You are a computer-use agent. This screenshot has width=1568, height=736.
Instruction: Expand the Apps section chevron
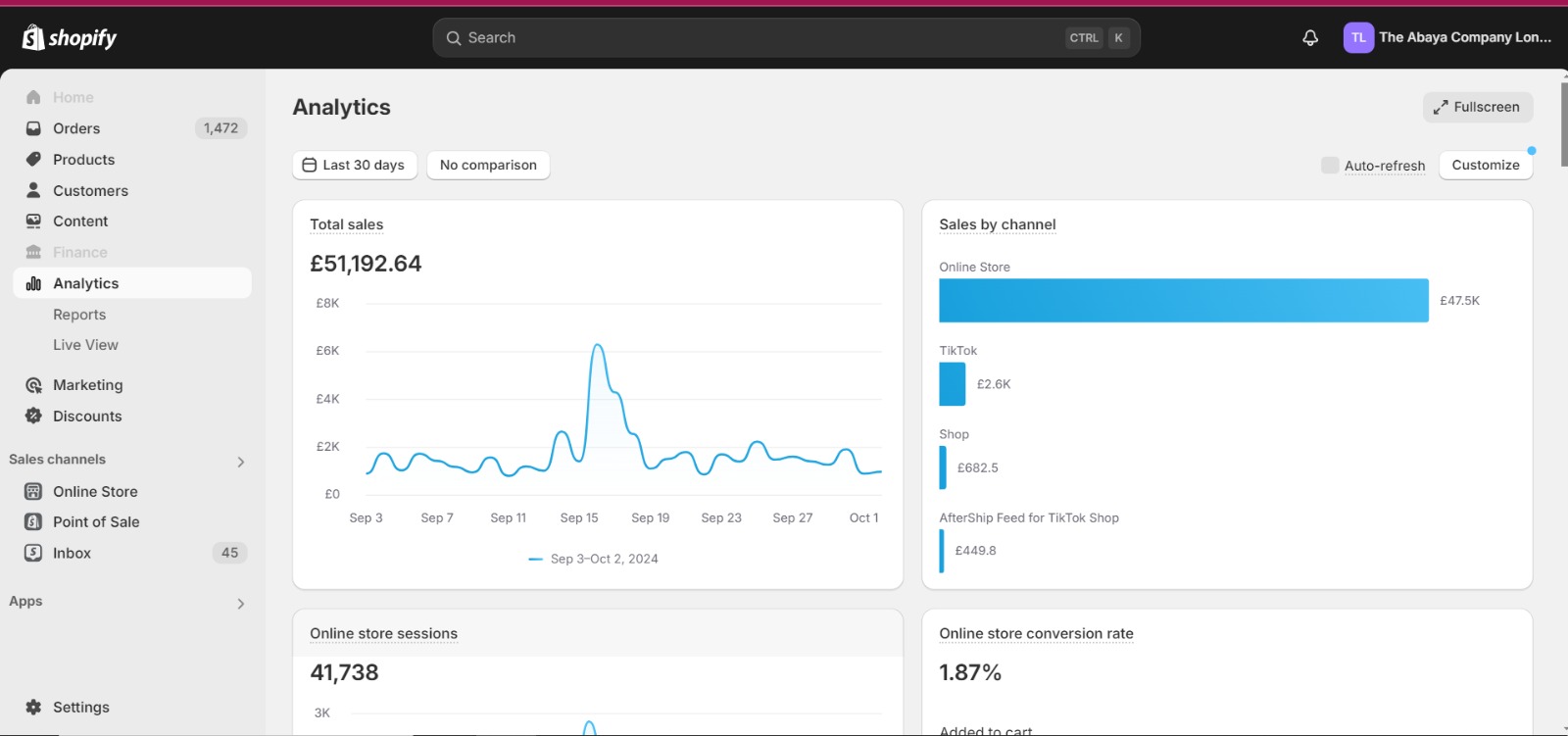pos(241,604)
